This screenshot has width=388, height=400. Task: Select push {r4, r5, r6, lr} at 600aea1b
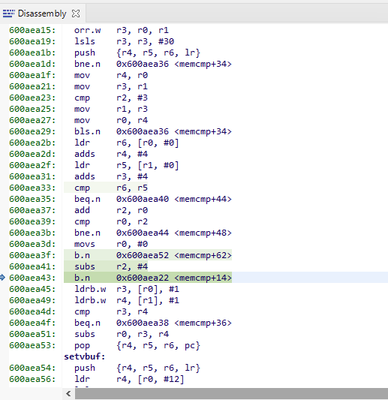pos(137,53)
